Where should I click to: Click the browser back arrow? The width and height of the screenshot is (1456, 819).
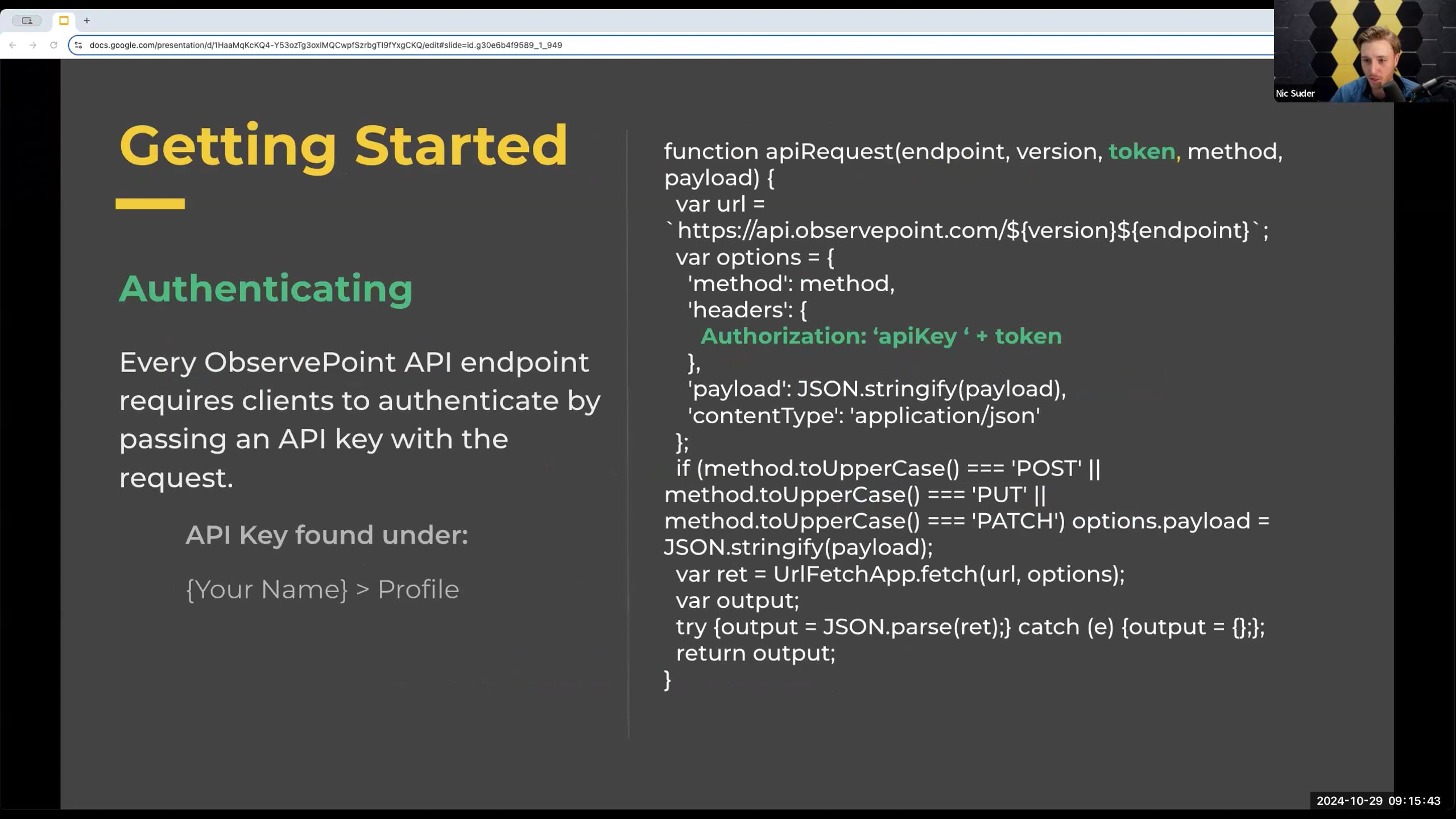(x=13, y=45)
